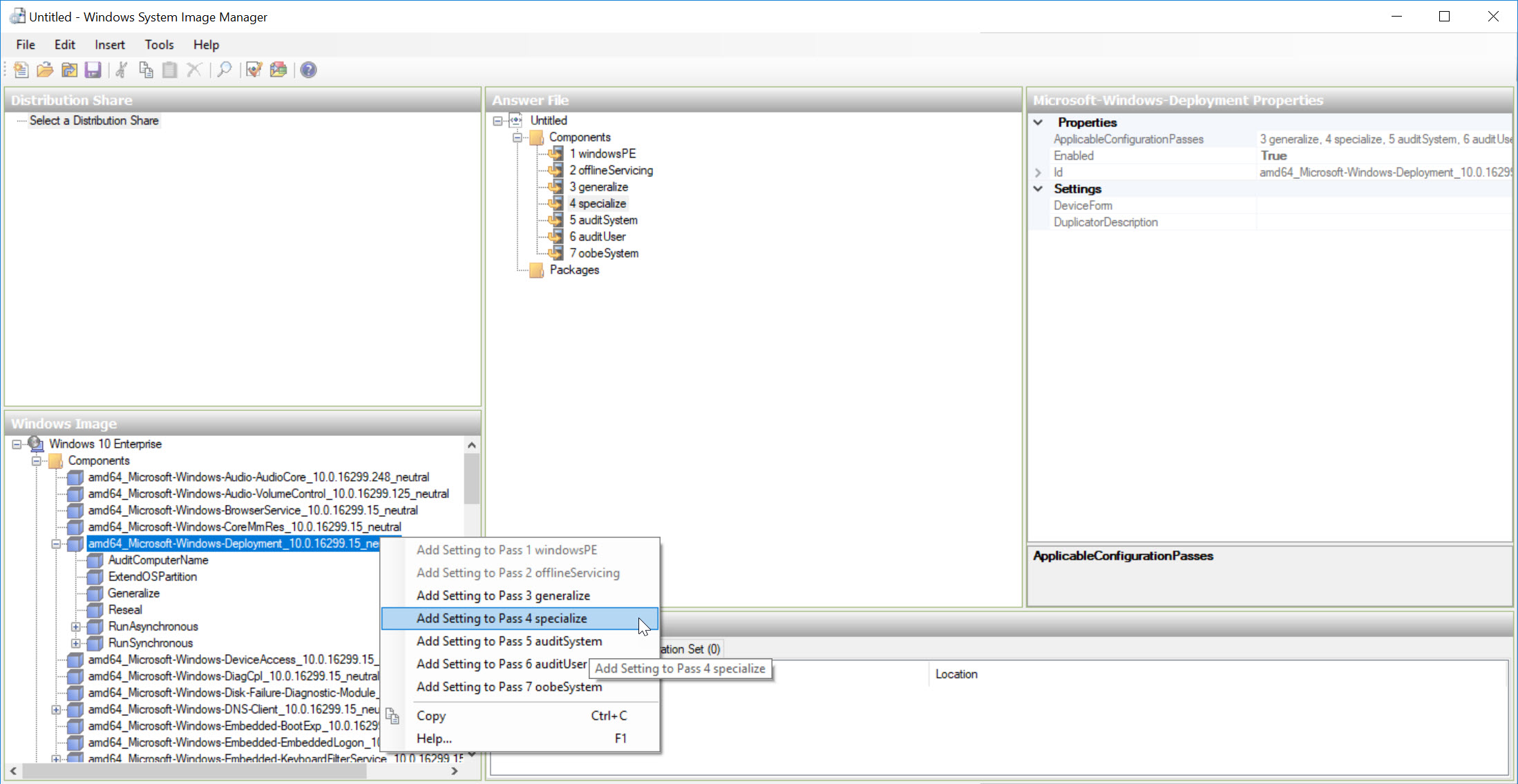Select 3 generalize in Answer File tree

(x=598, y=187)
